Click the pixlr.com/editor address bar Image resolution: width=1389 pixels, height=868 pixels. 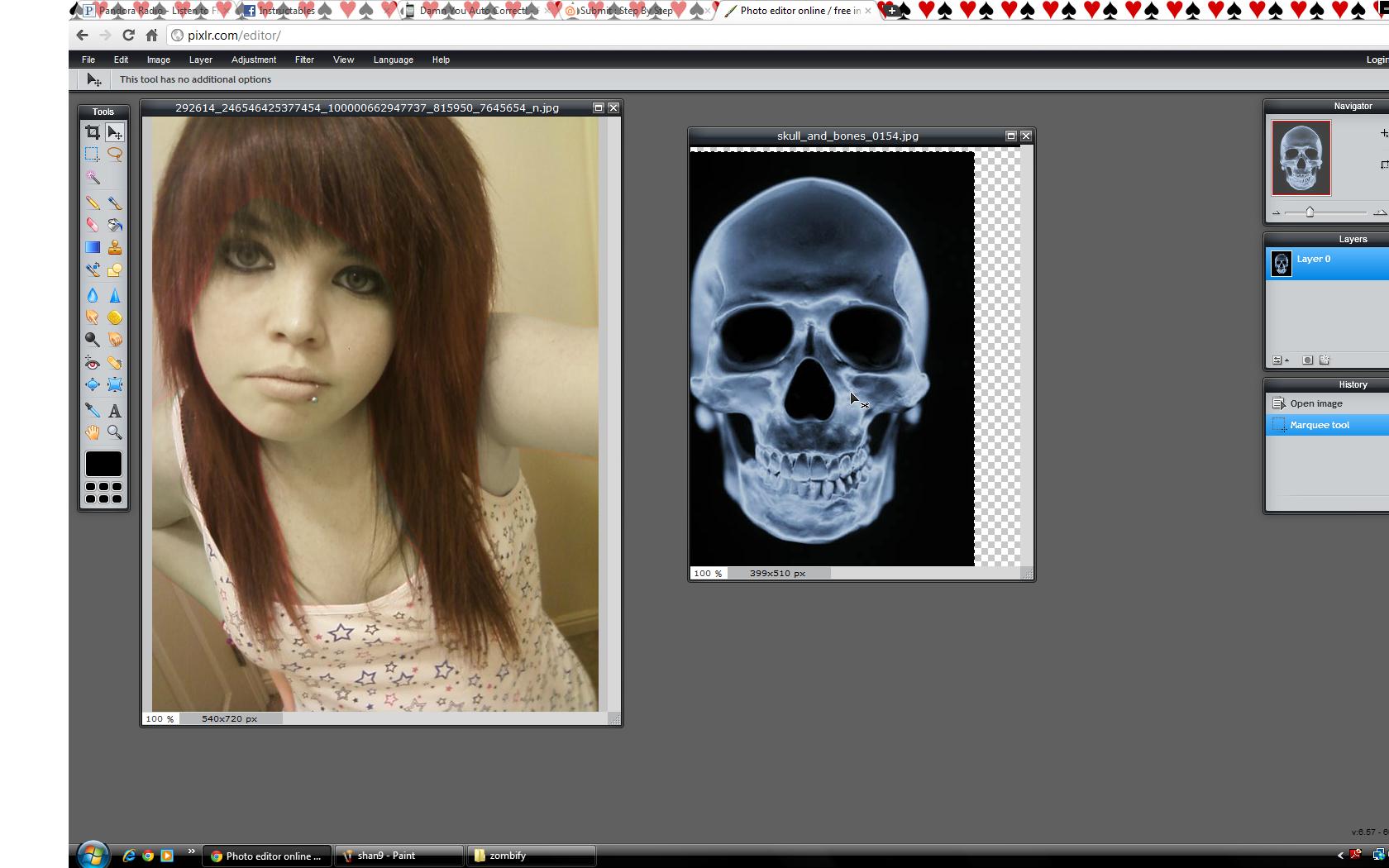click(x=777, y=36)
